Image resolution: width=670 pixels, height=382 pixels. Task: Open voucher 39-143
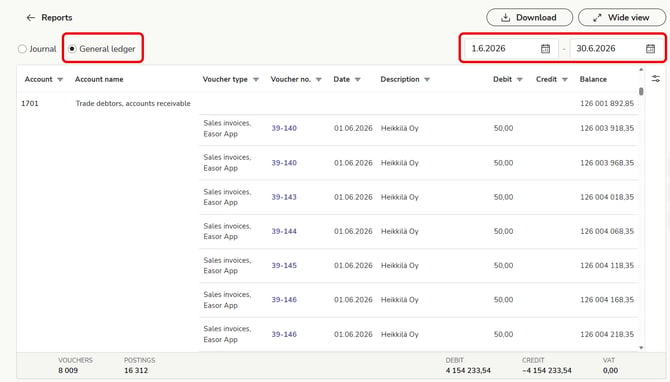point(284,197)
